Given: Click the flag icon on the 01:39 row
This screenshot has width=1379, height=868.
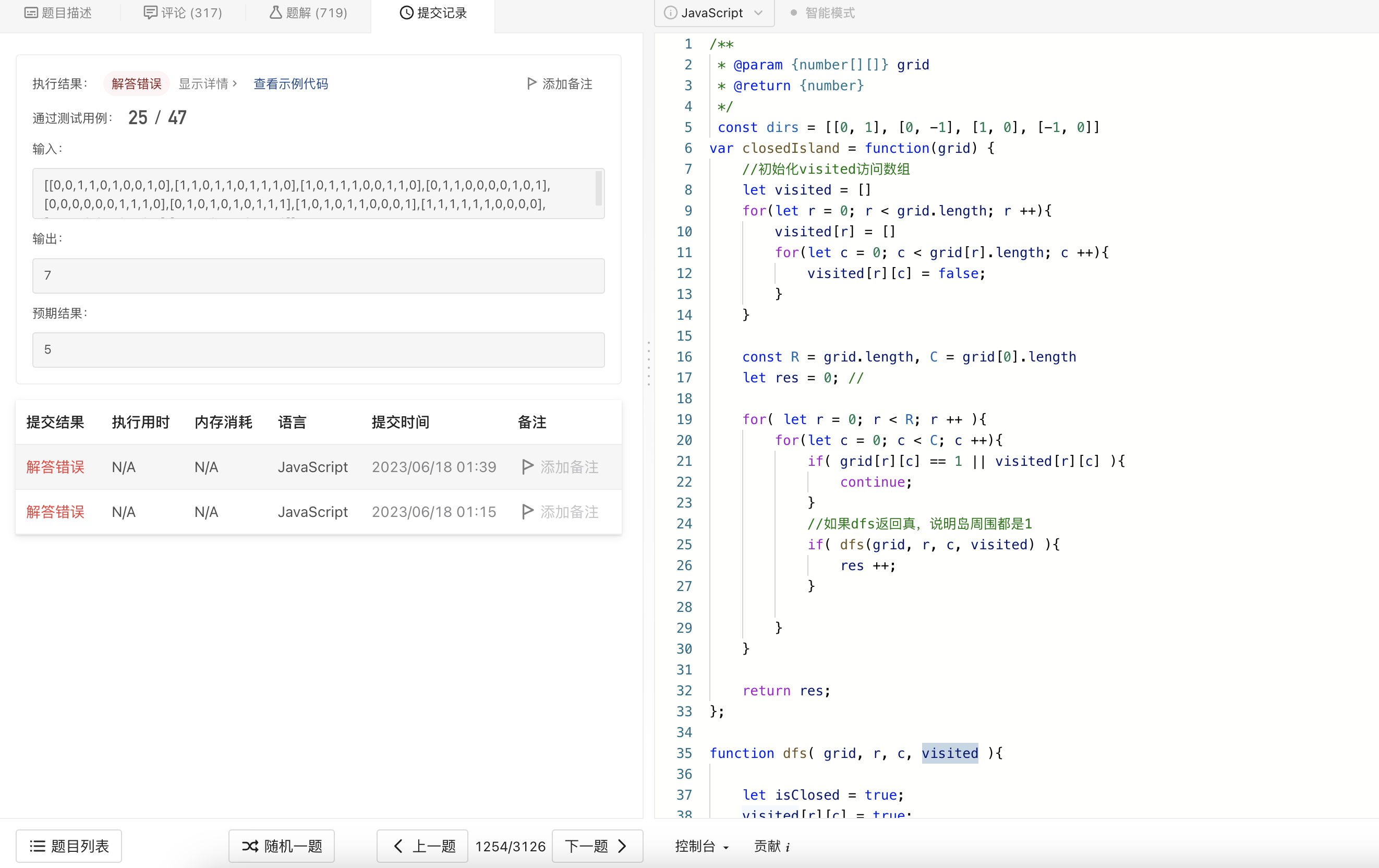Looking at the screenshot, I should pos(528,467).
